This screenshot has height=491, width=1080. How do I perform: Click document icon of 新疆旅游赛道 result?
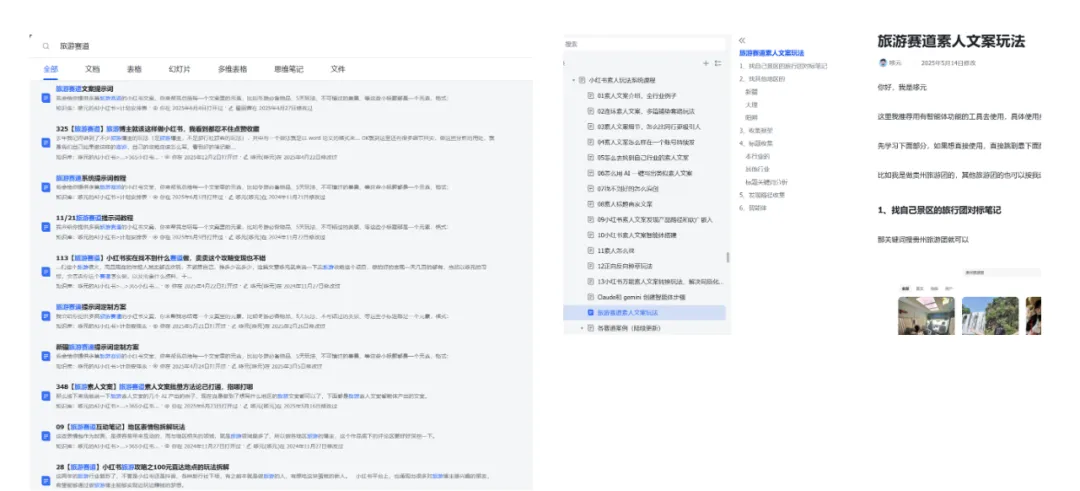(46, 356)
